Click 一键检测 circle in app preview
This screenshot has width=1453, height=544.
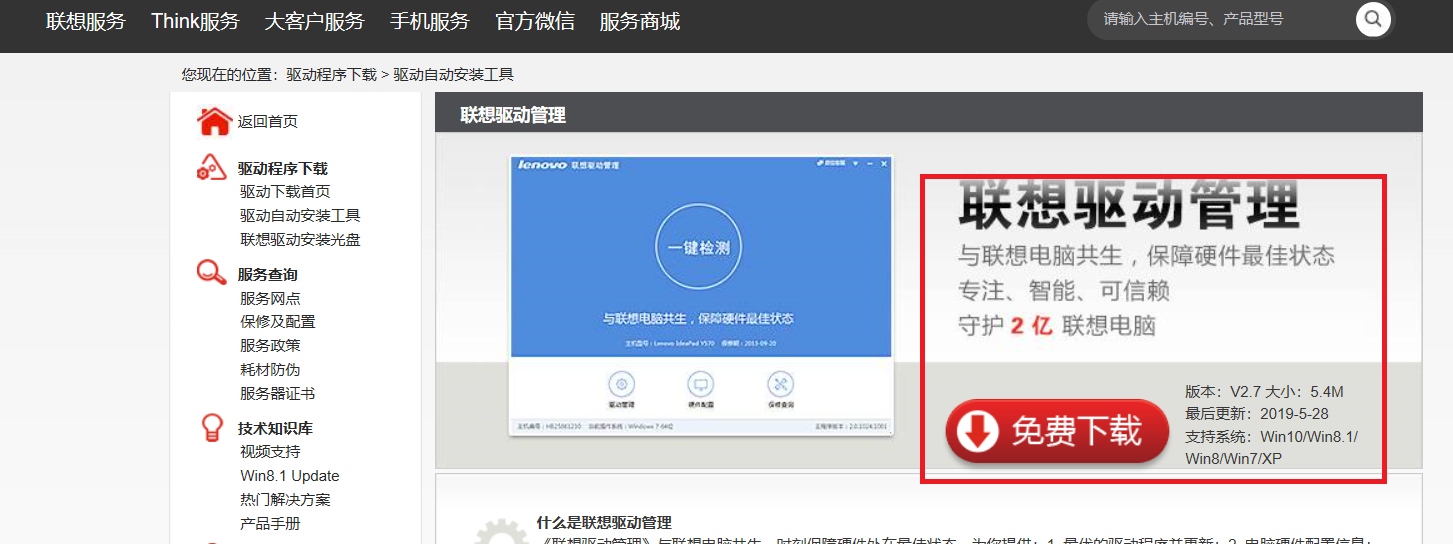[x=700, y=248]
